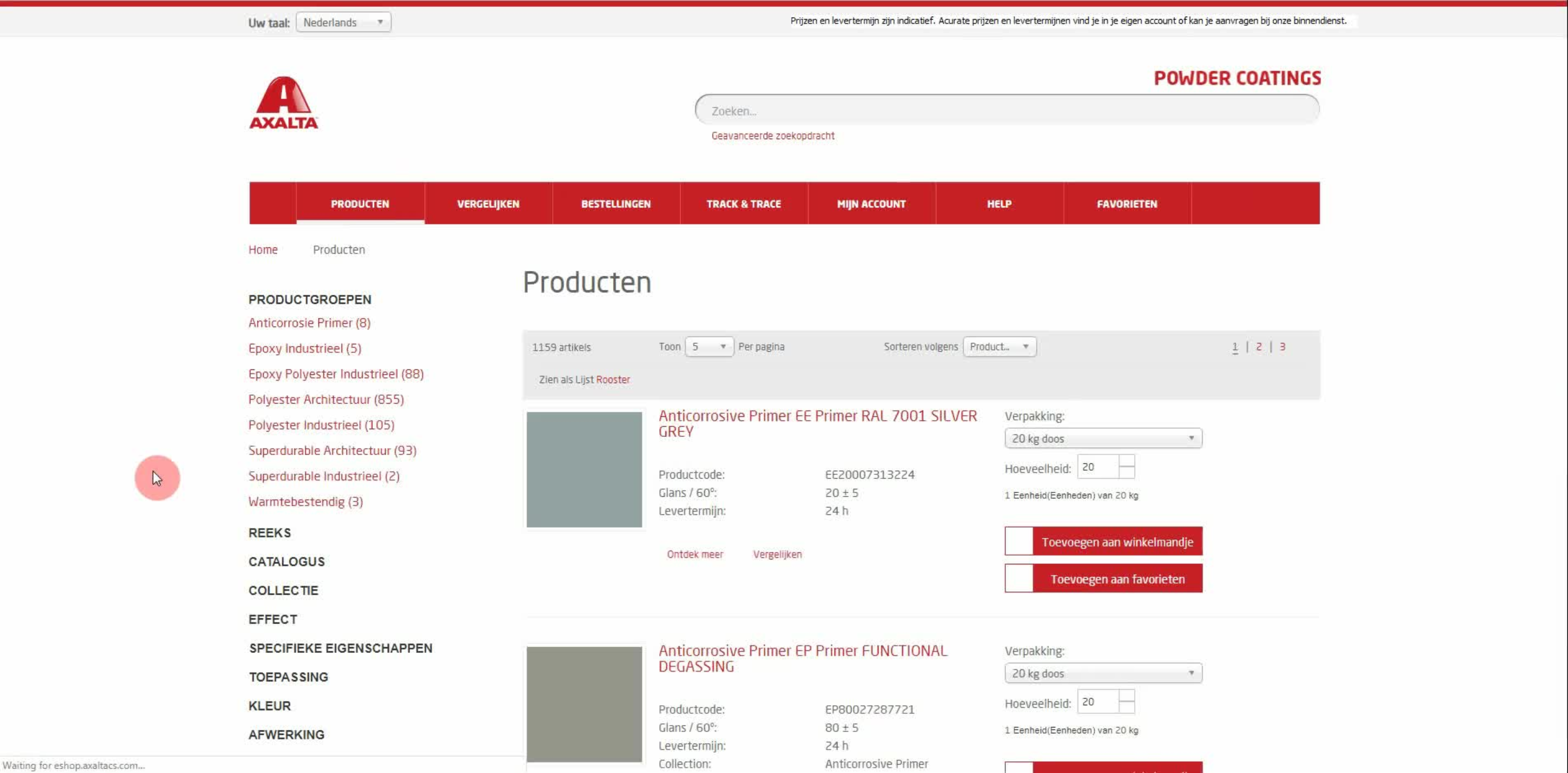Go to results page 2

(1259, 346)
